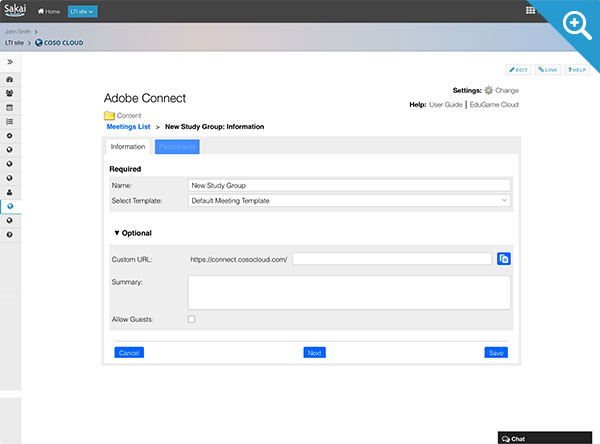This screenshot has height=444, width=600.
Task: Click the LTI site breadcrumb link
Action: click(15, 43)
